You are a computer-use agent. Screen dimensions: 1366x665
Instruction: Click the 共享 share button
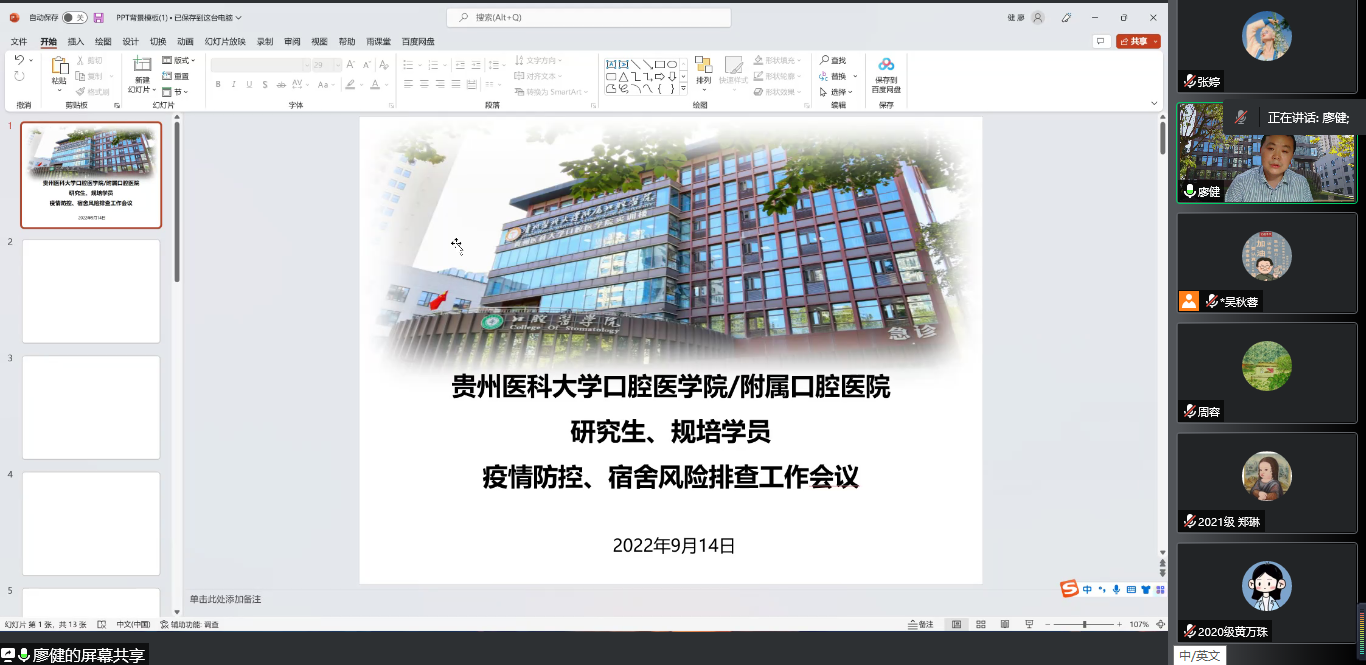(1138, 41)
